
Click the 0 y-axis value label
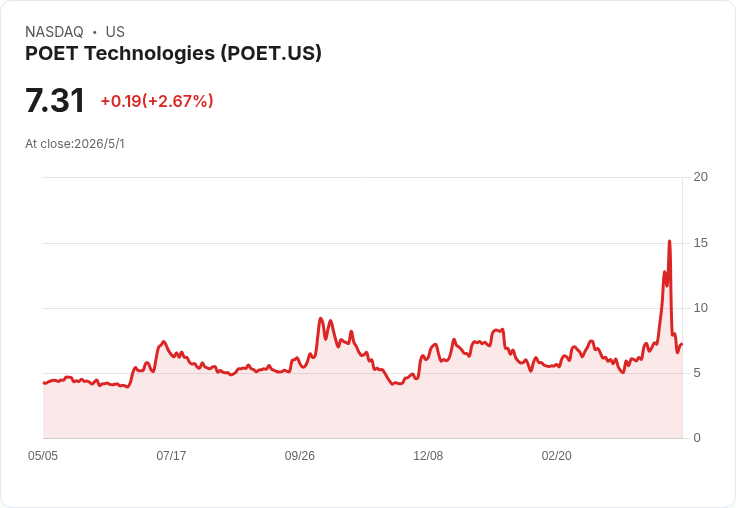pos(697,438)
